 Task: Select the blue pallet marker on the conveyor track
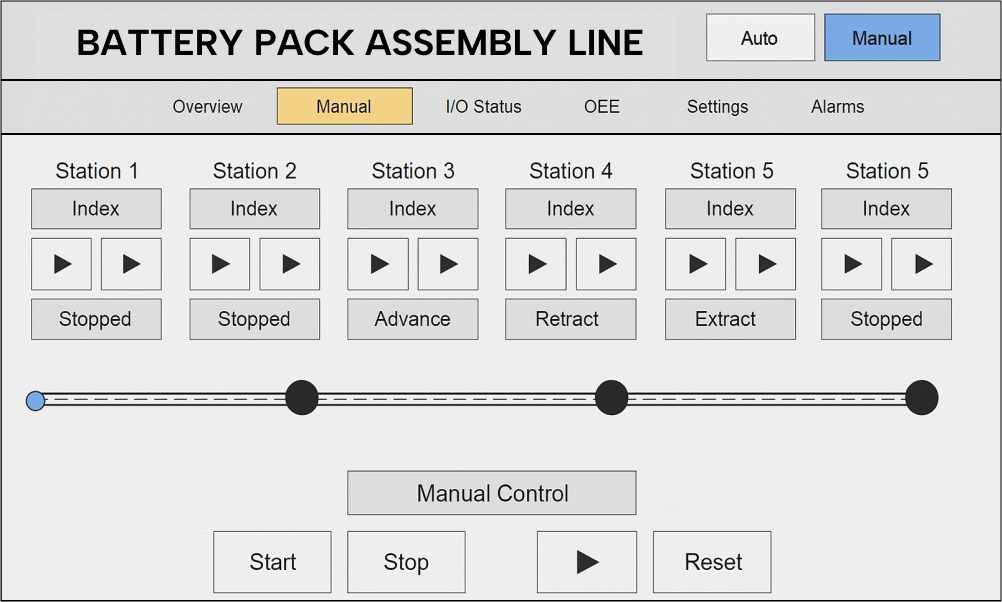pos(35,400)
